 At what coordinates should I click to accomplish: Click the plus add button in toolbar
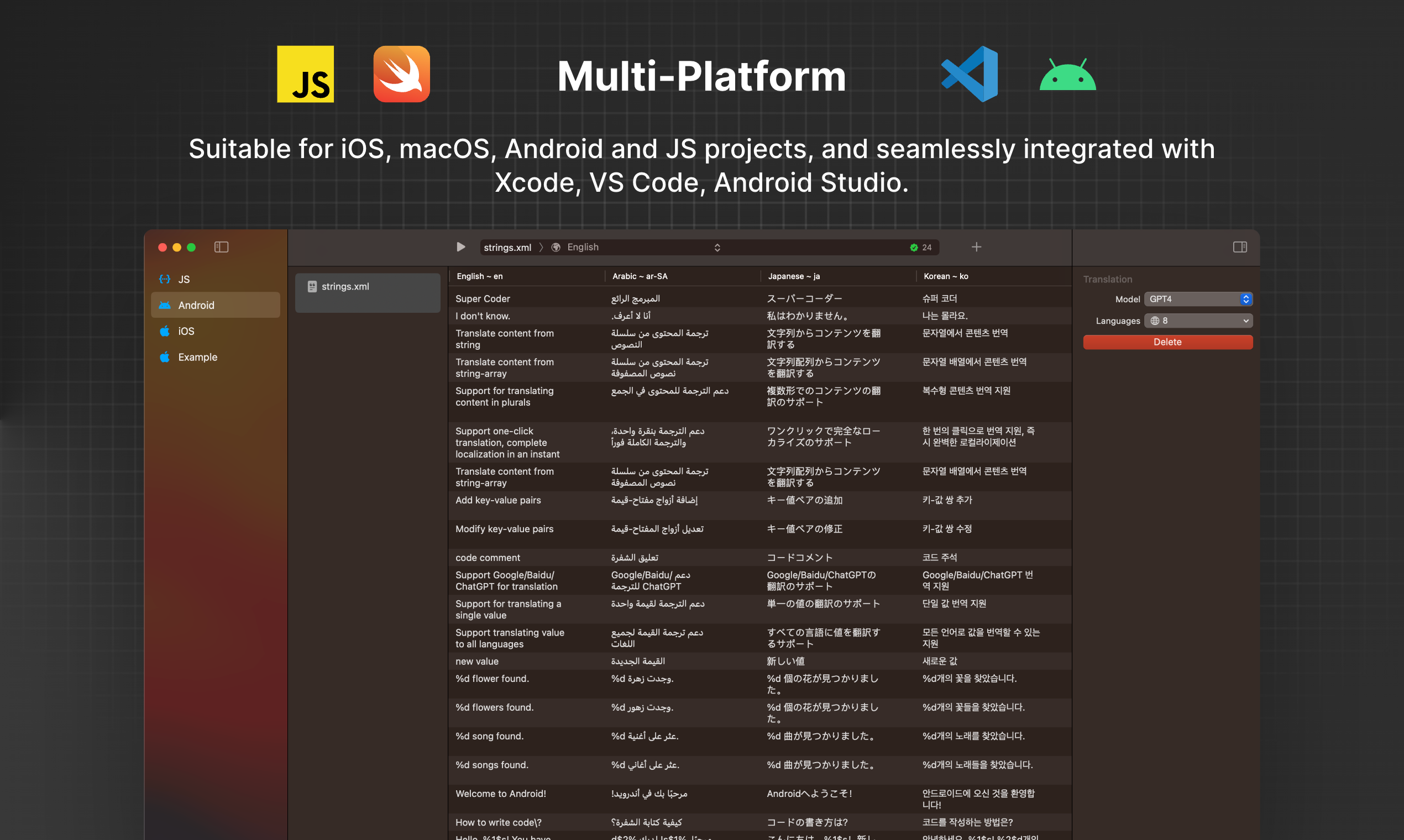[976, 247]
